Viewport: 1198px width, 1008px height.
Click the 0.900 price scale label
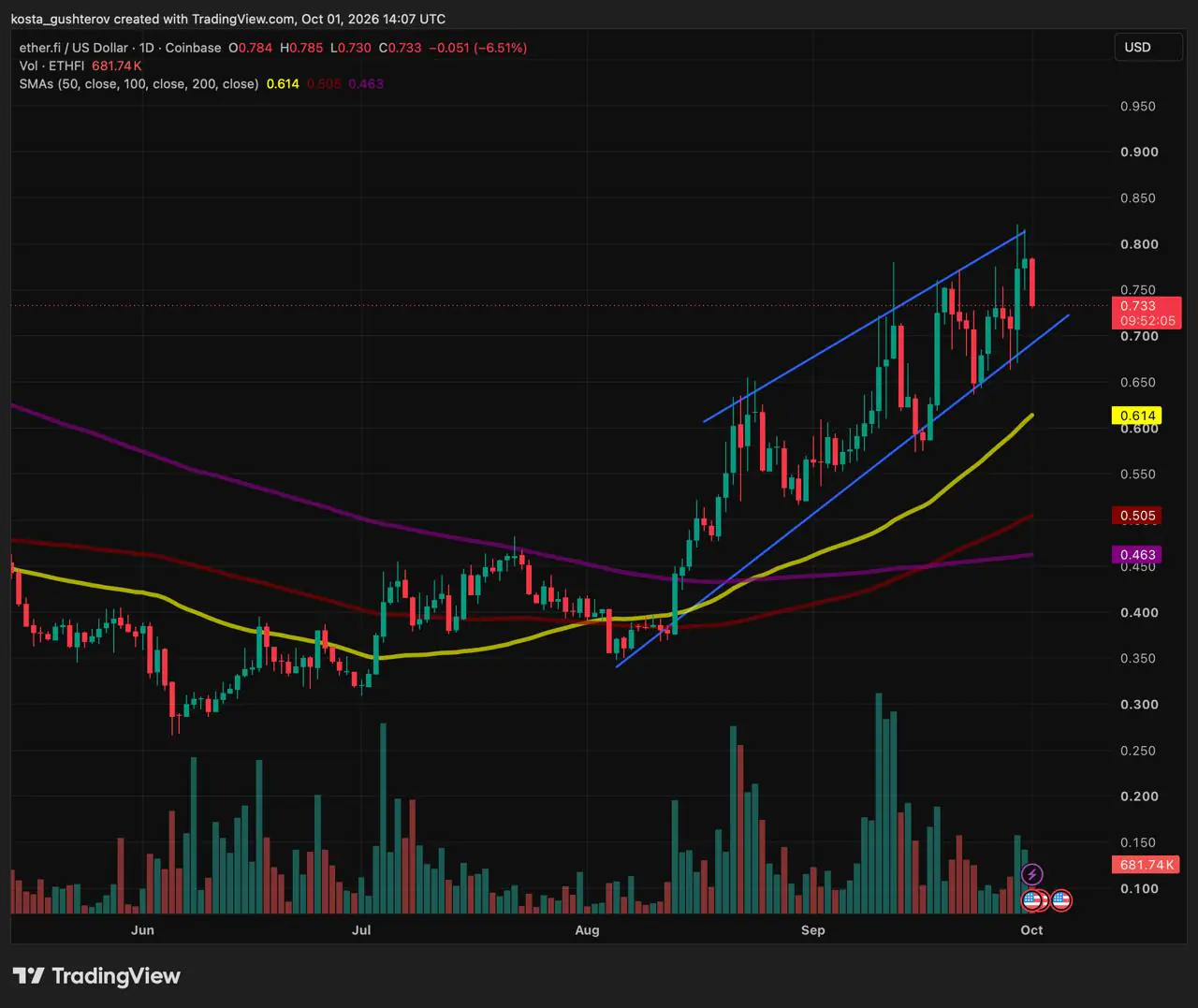[x=1139, y=153]
